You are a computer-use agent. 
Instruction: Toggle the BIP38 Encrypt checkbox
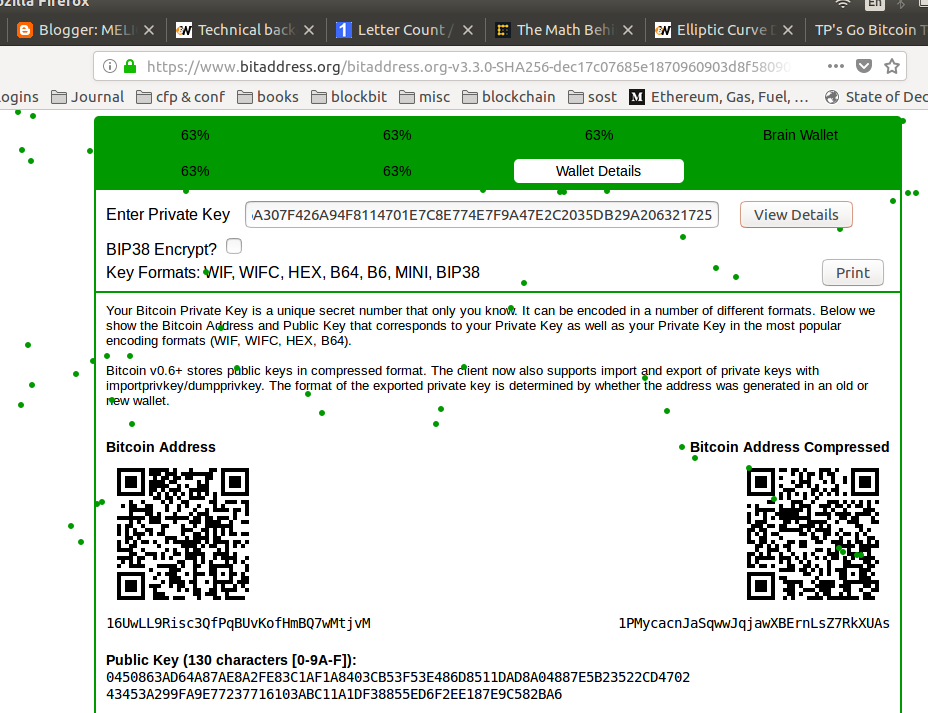(234, 246)
